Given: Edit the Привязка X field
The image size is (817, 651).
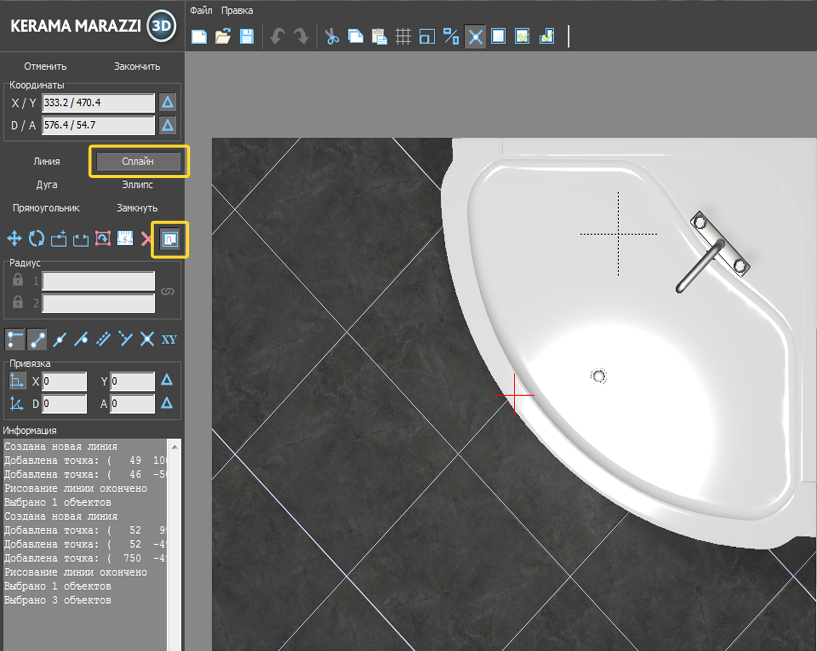Looking at the screenshot, I should tap(65, 381).
